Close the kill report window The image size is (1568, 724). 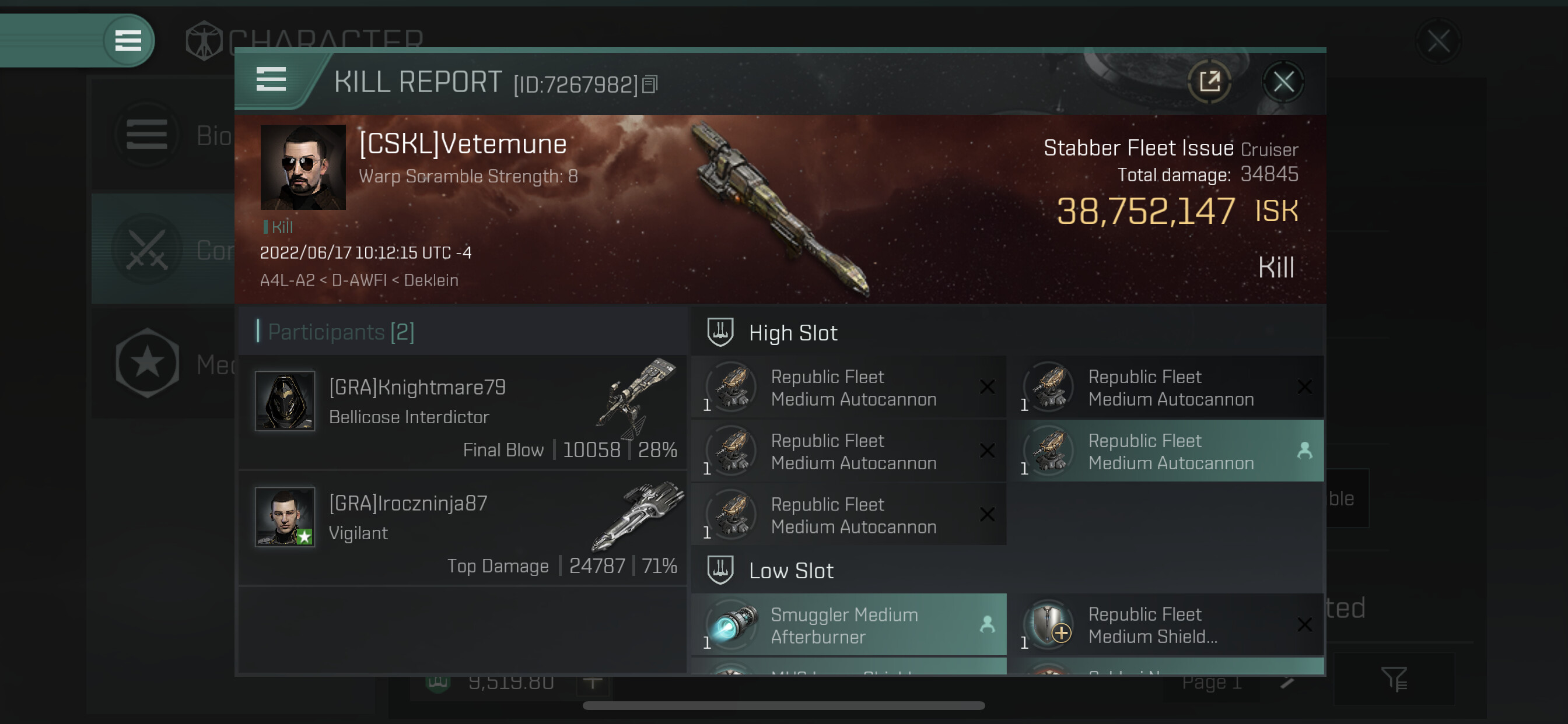(x=1283, y=82)
